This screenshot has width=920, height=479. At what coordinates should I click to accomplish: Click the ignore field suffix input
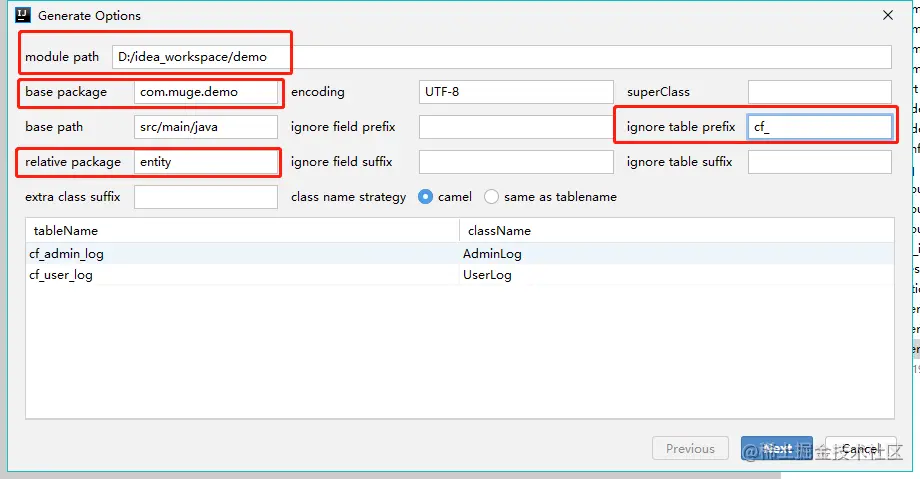click(516, 162)
